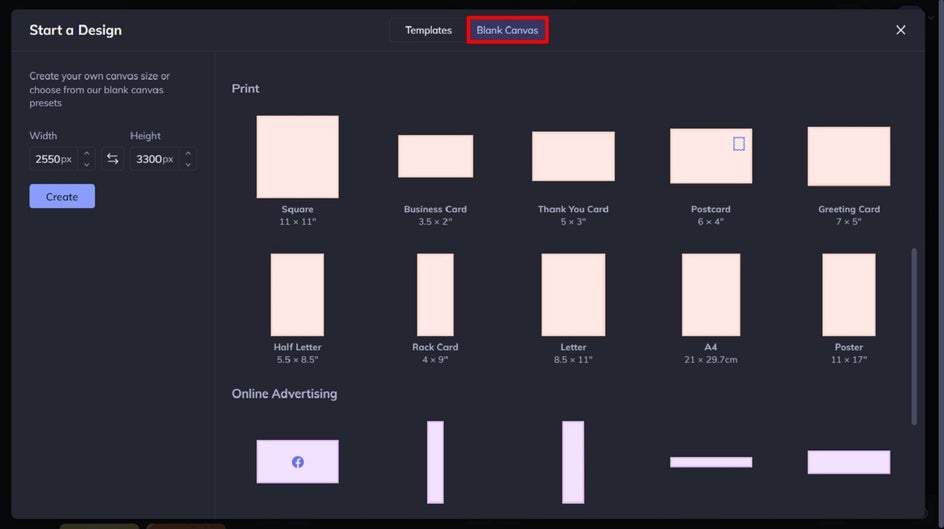Select the Postcard 6 × 4 preset
Viewport: 944px width, 529px height.
click(710, 156)
